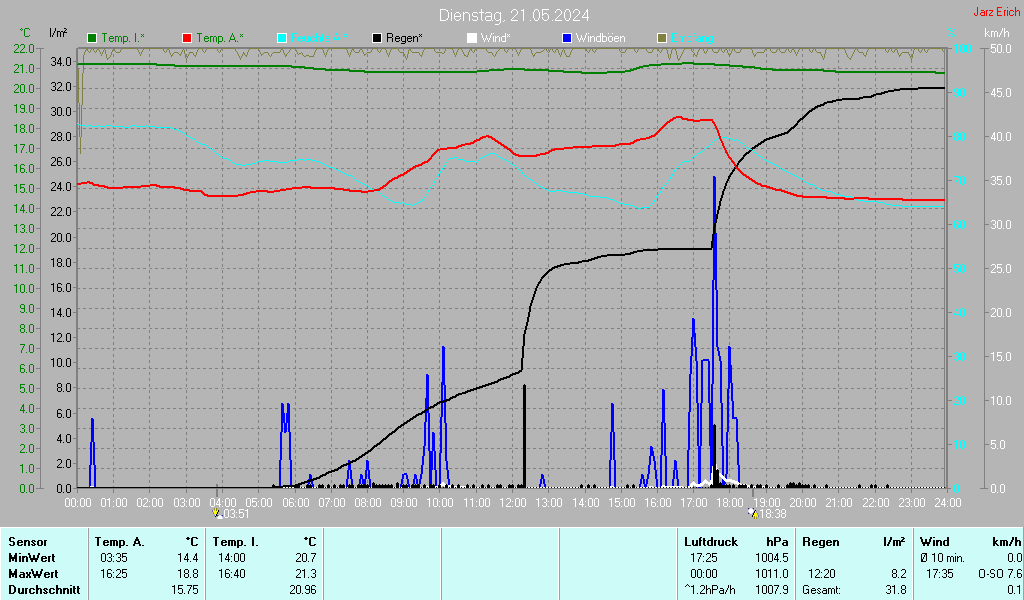The width and height of the screenshot is (1024, 600).
Task: Click the rain peak time '12:20'
Action: [x=822, y=574]
